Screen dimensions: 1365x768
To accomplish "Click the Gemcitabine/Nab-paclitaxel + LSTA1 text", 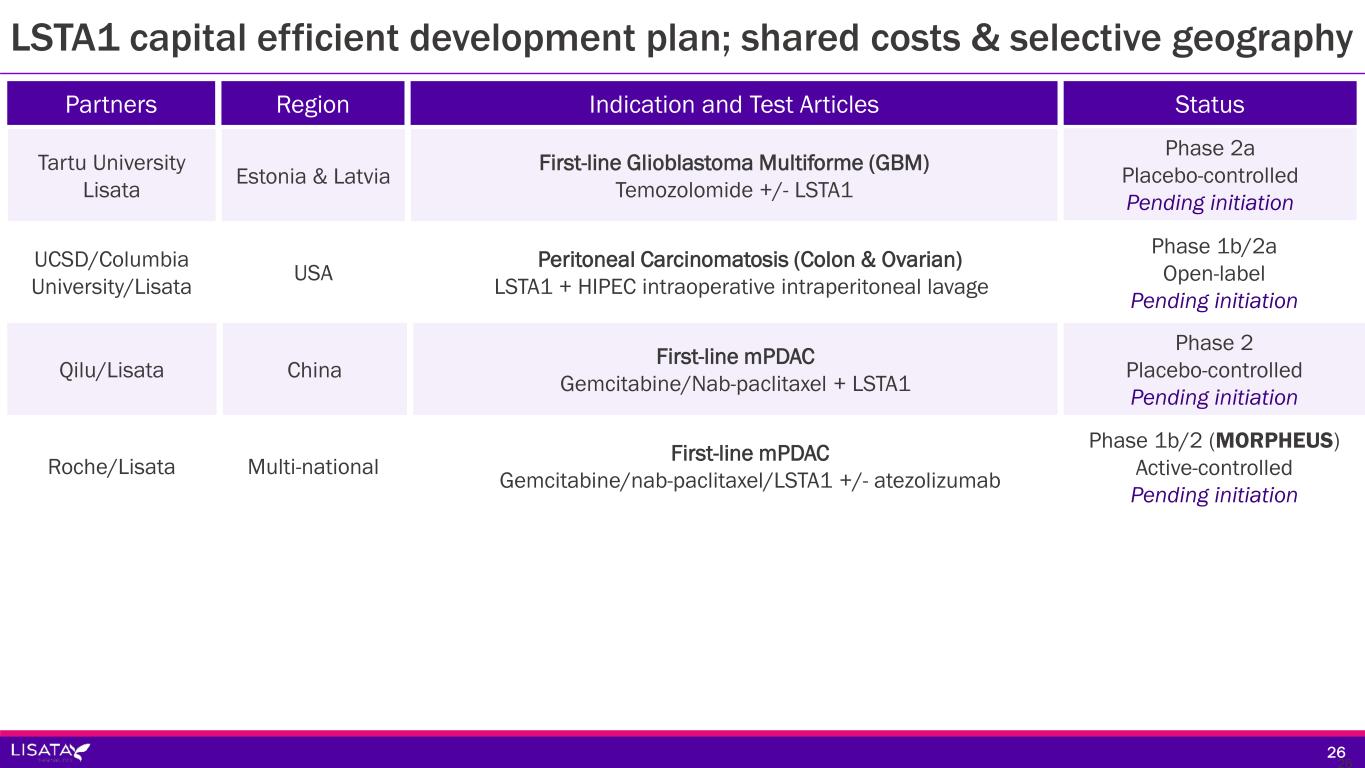I will (x=735, y=383).
